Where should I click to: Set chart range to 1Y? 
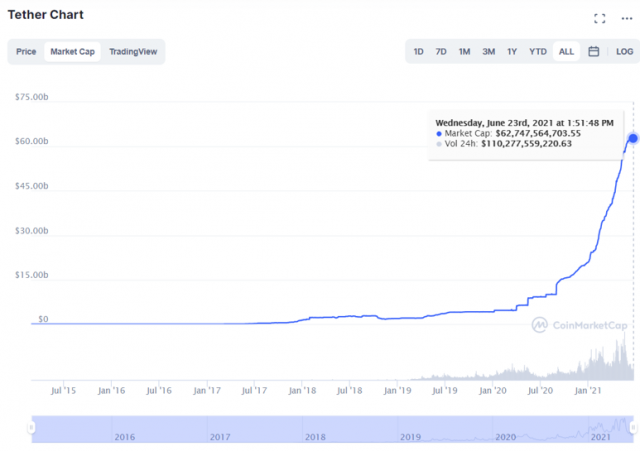click(x=512, y=52)
